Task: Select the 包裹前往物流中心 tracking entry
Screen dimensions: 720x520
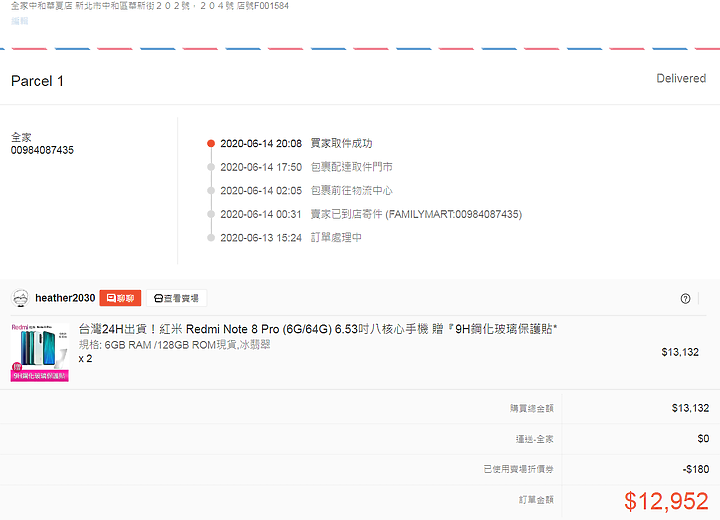Action: pos(306,190)
